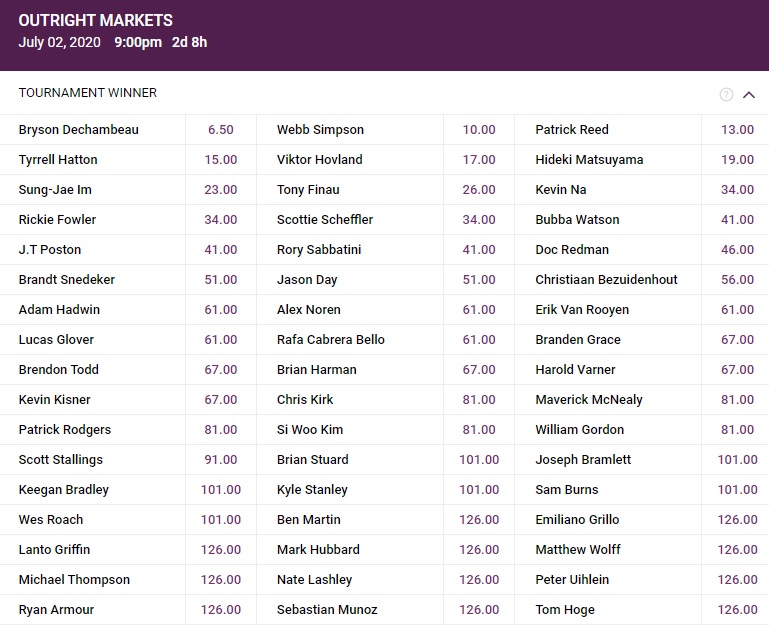Choose Tony Finau odds 26.00
This screenshot has width=769, height=625.
(479, 189)
